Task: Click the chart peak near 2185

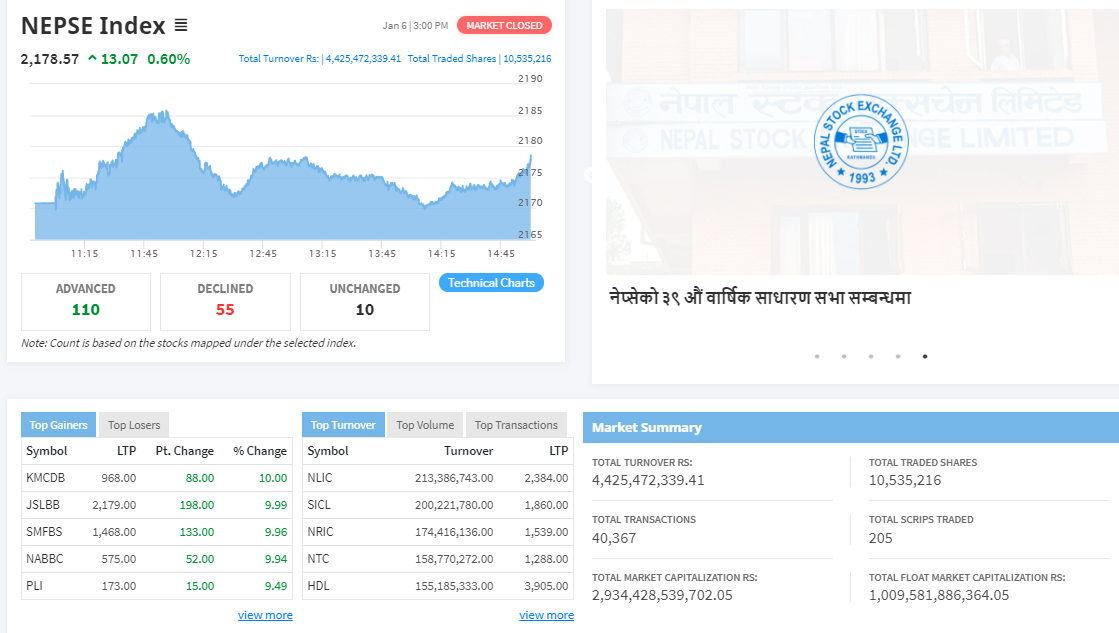Action: click(164, 113)
